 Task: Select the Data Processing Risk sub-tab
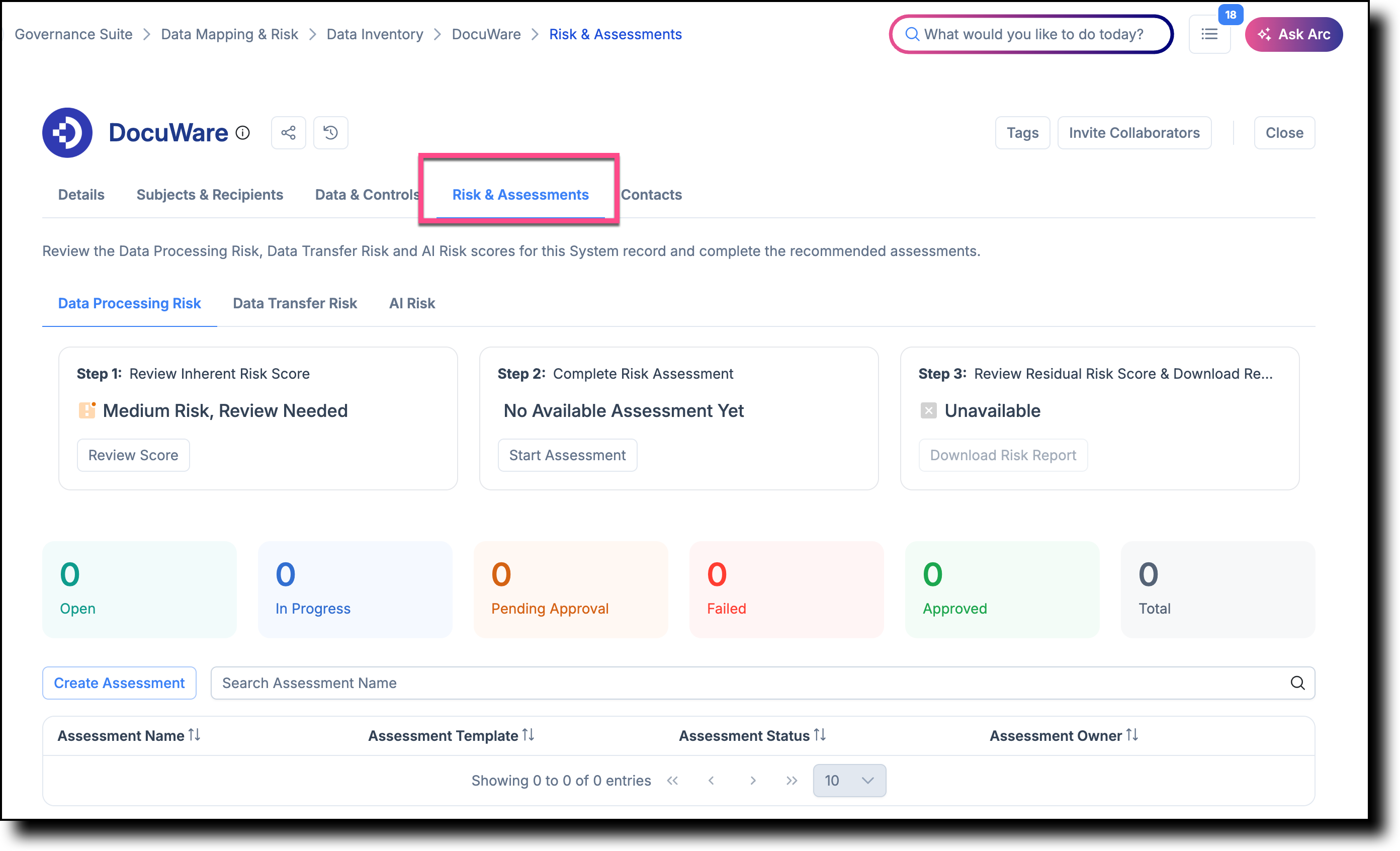click(130, 303)
